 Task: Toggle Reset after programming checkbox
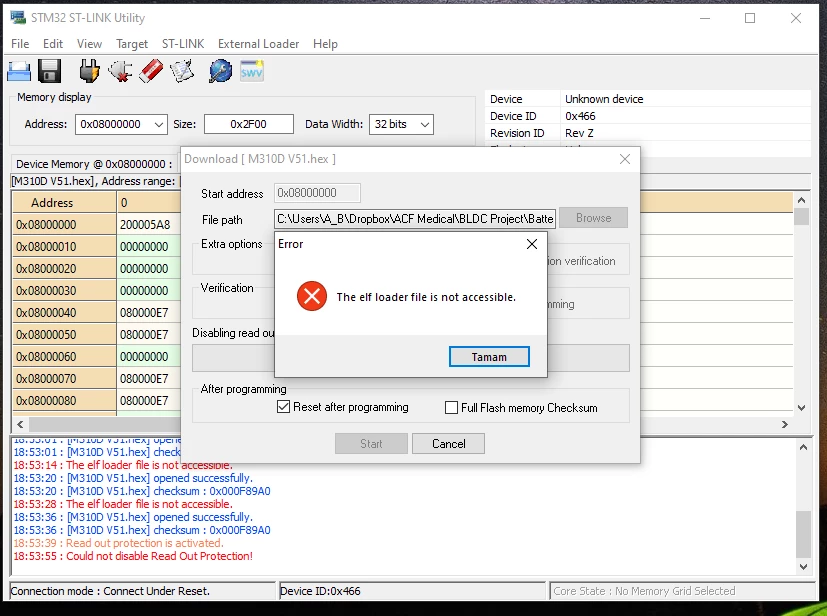point(283,407)
